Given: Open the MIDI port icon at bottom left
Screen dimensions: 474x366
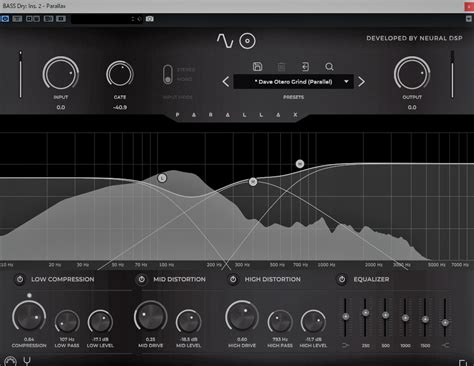Looking at the screenshot, I should pos(10,362).
